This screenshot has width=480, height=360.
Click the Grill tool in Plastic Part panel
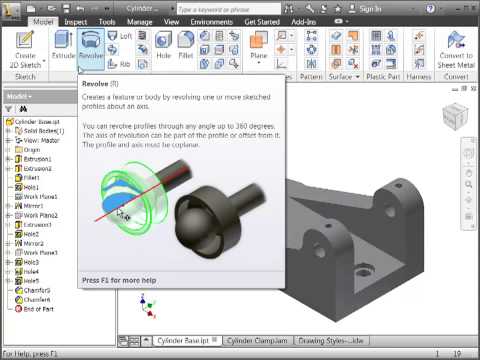tap(376, 36)
